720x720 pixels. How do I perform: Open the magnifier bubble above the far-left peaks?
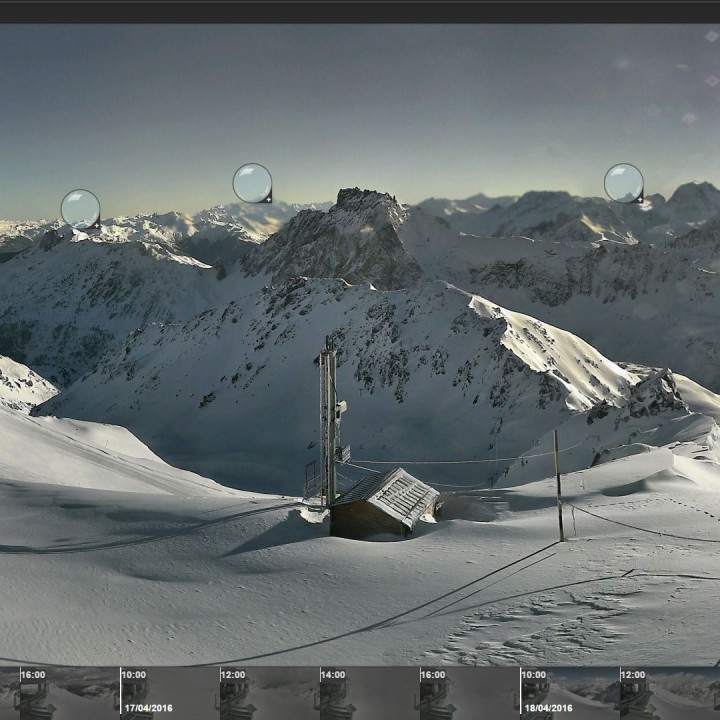click(80, 209)
